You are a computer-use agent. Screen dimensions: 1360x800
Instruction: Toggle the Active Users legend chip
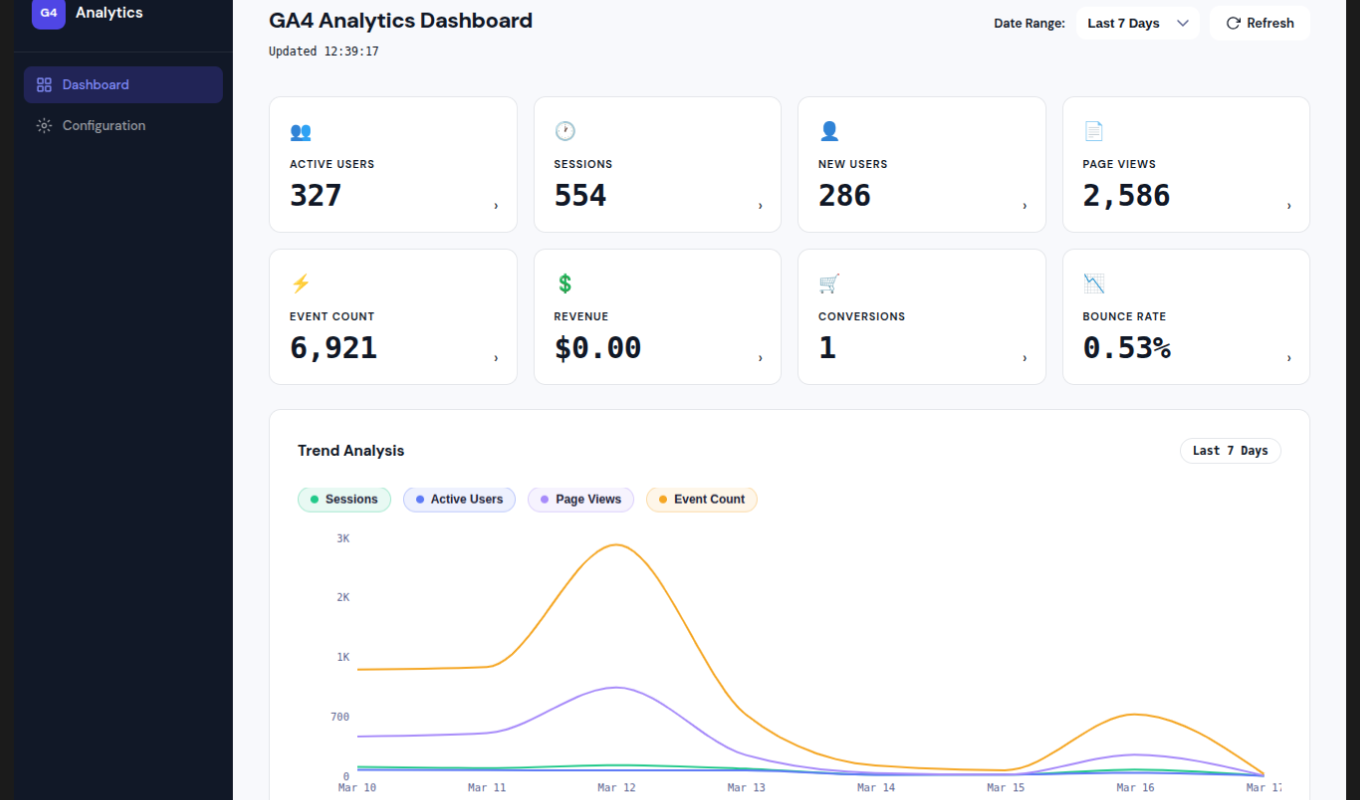459,499
